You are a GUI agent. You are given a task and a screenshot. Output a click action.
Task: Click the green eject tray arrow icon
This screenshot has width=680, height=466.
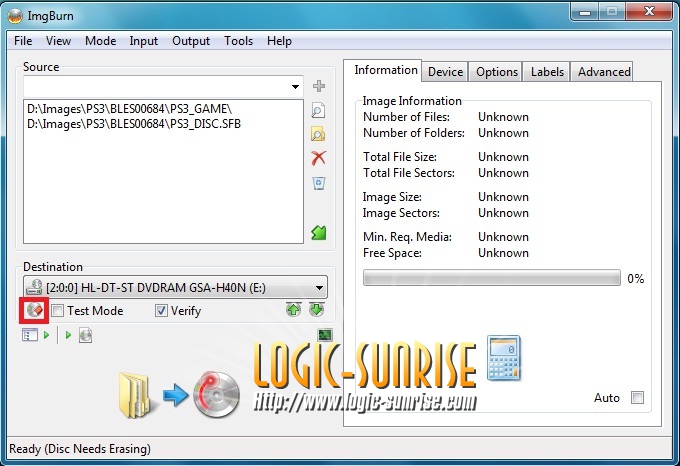click(292, 310)
